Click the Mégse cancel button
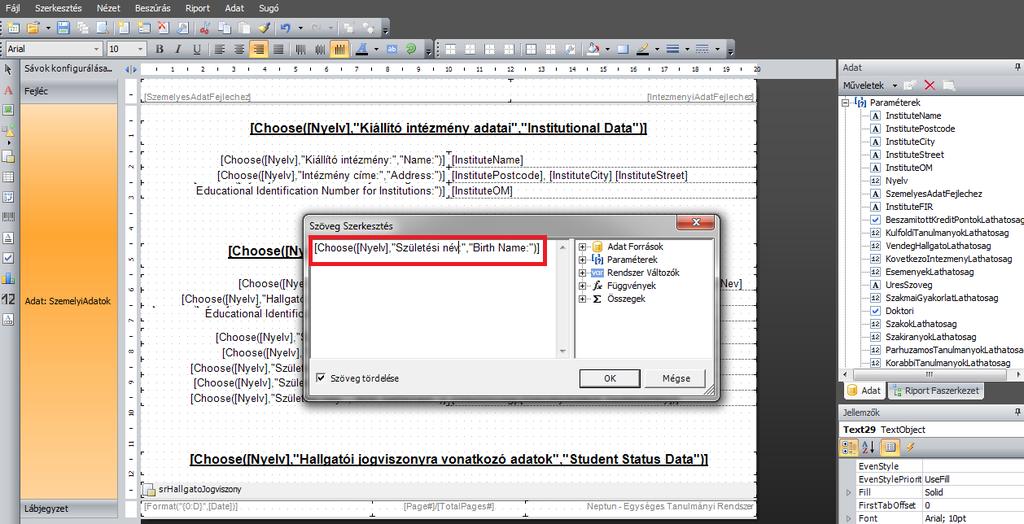The width and height of the screenshot is (1024, 524). (675, 378)
